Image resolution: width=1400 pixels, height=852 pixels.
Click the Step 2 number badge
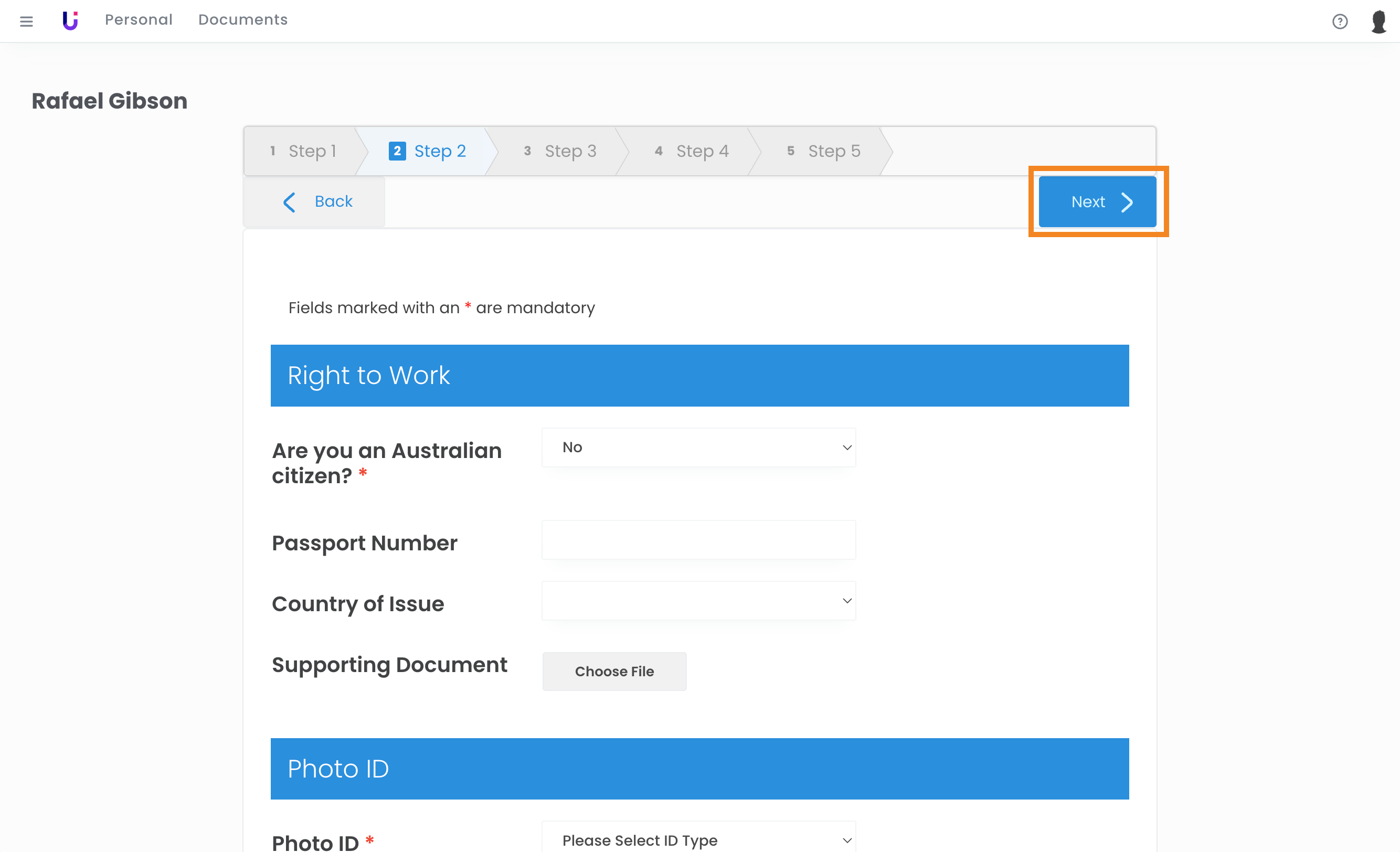(x=397, y=151)
